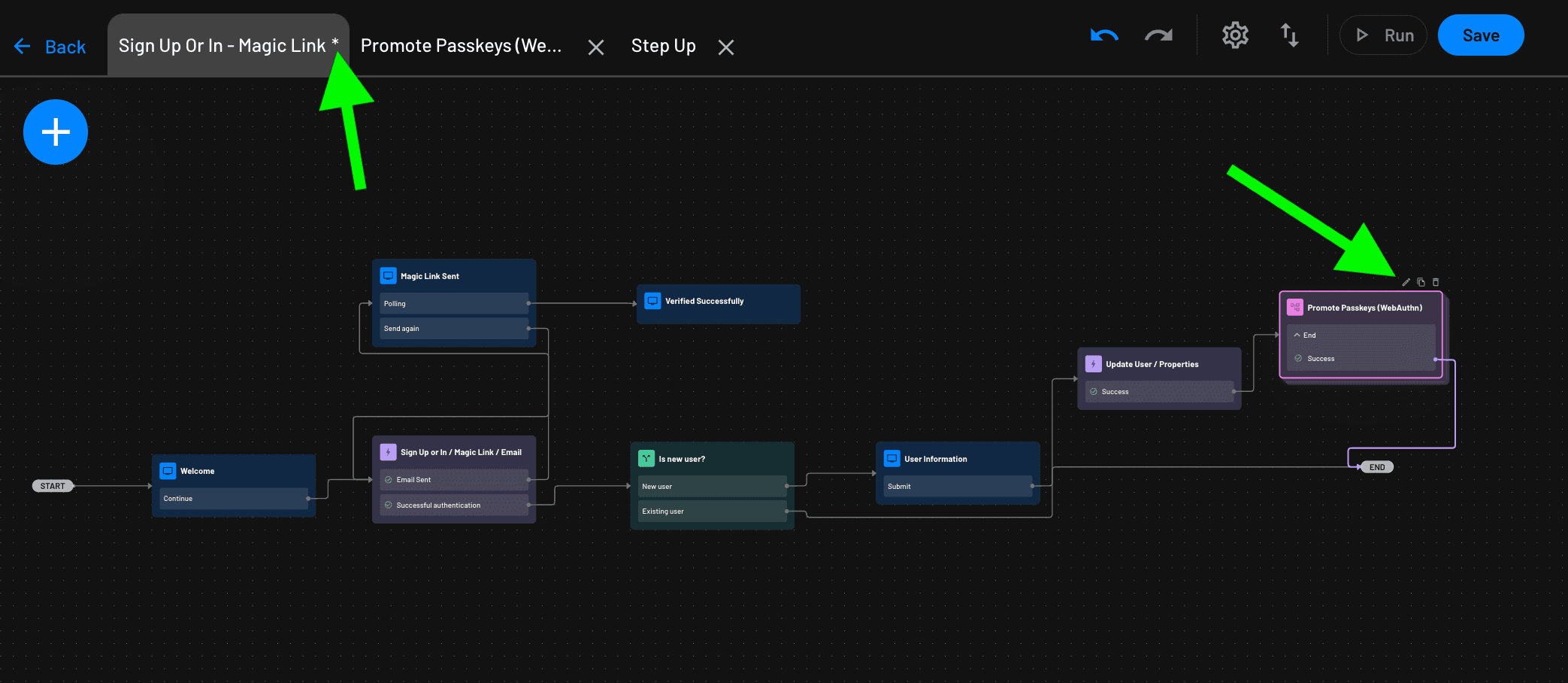Click the undo arrow icon

pos(1104,35)
